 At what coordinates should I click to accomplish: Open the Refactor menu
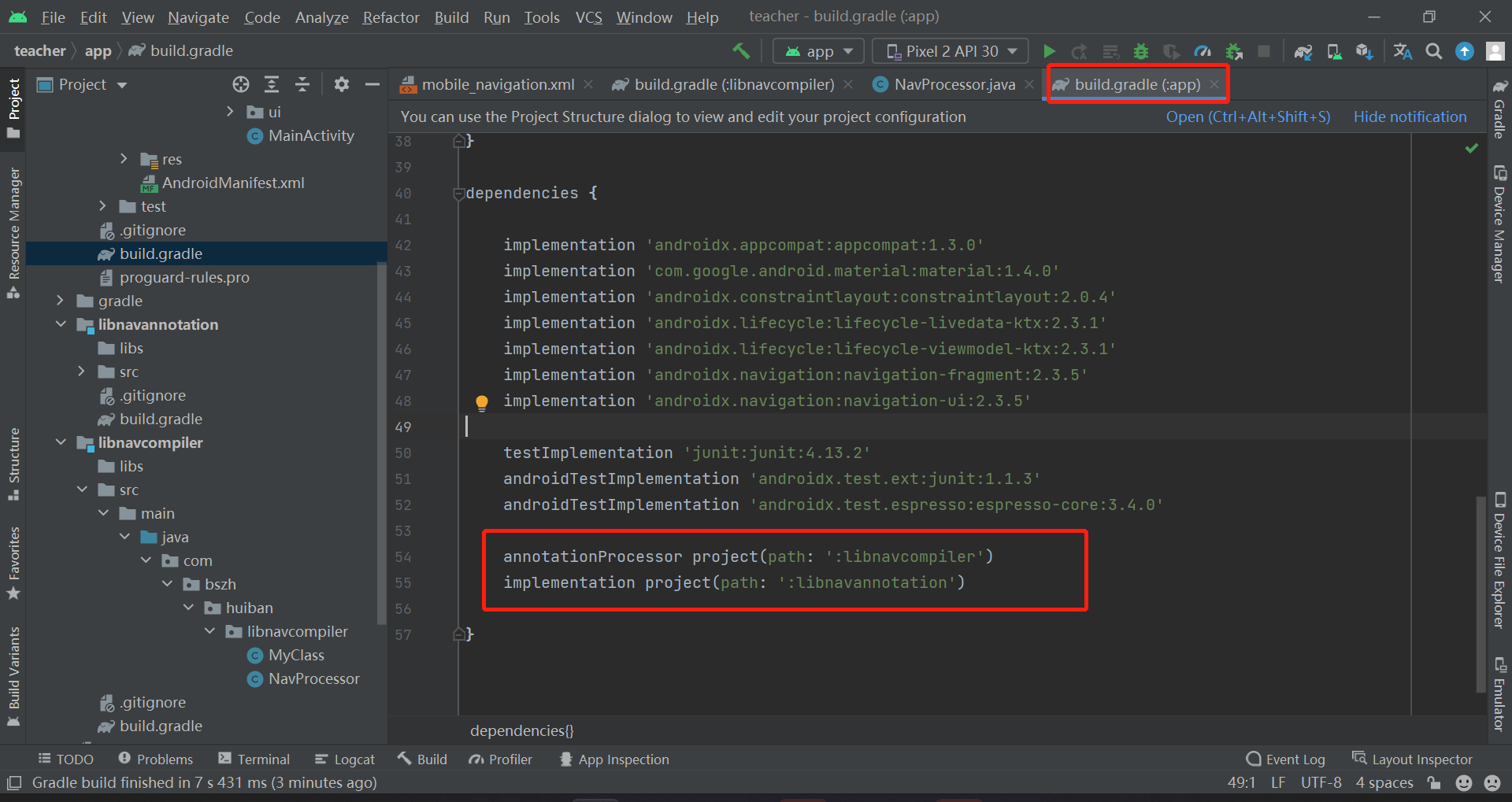pos(391,17)
